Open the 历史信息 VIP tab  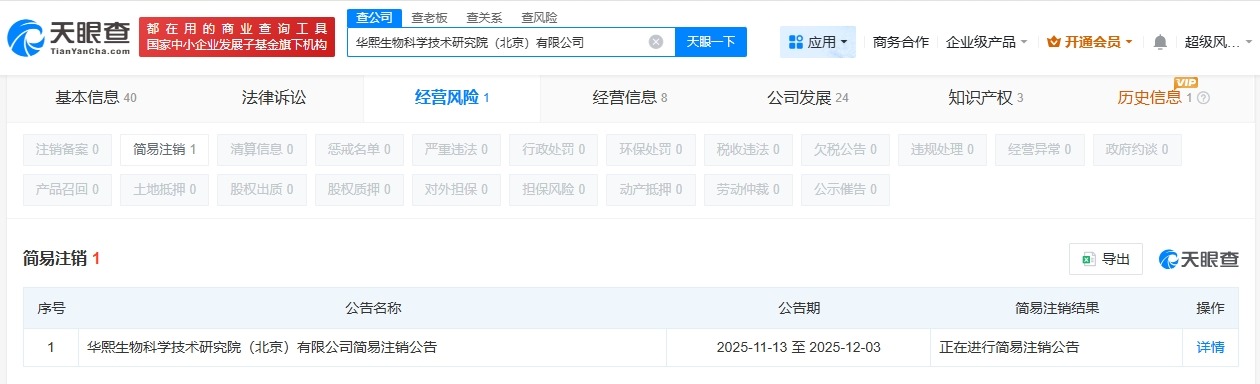click(1155, 98)
